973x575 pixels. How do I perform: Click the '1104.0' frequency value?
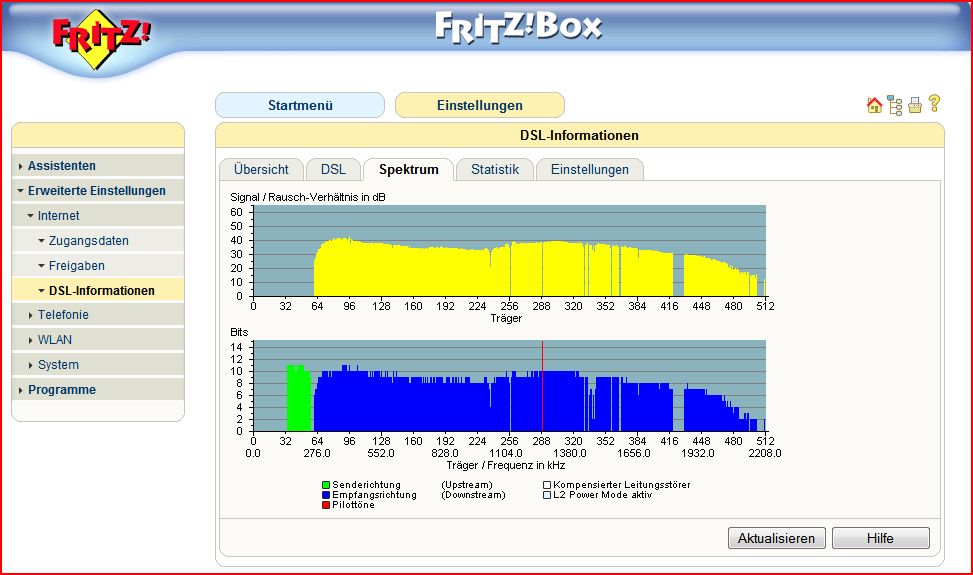506,453
